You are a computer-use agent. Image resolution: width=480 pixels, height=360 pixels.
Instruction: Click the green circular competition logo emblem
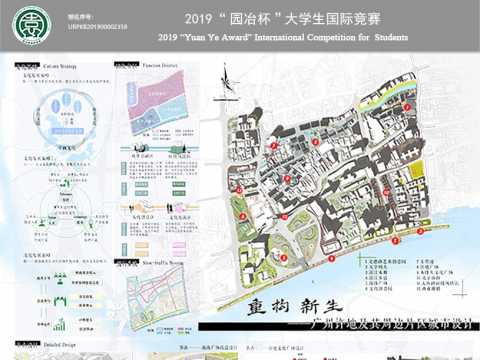32,26
